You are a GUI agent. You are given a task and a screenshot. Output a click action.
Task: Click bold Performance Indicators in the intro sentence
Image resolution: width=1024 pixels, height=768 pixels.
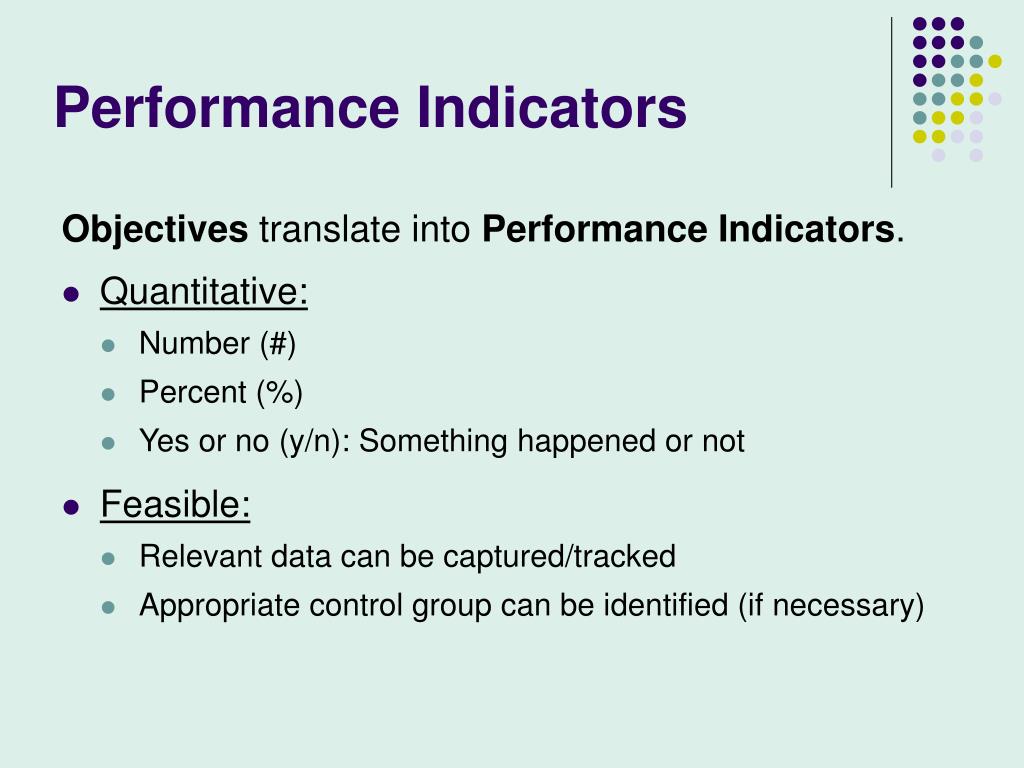click(688, 229)
